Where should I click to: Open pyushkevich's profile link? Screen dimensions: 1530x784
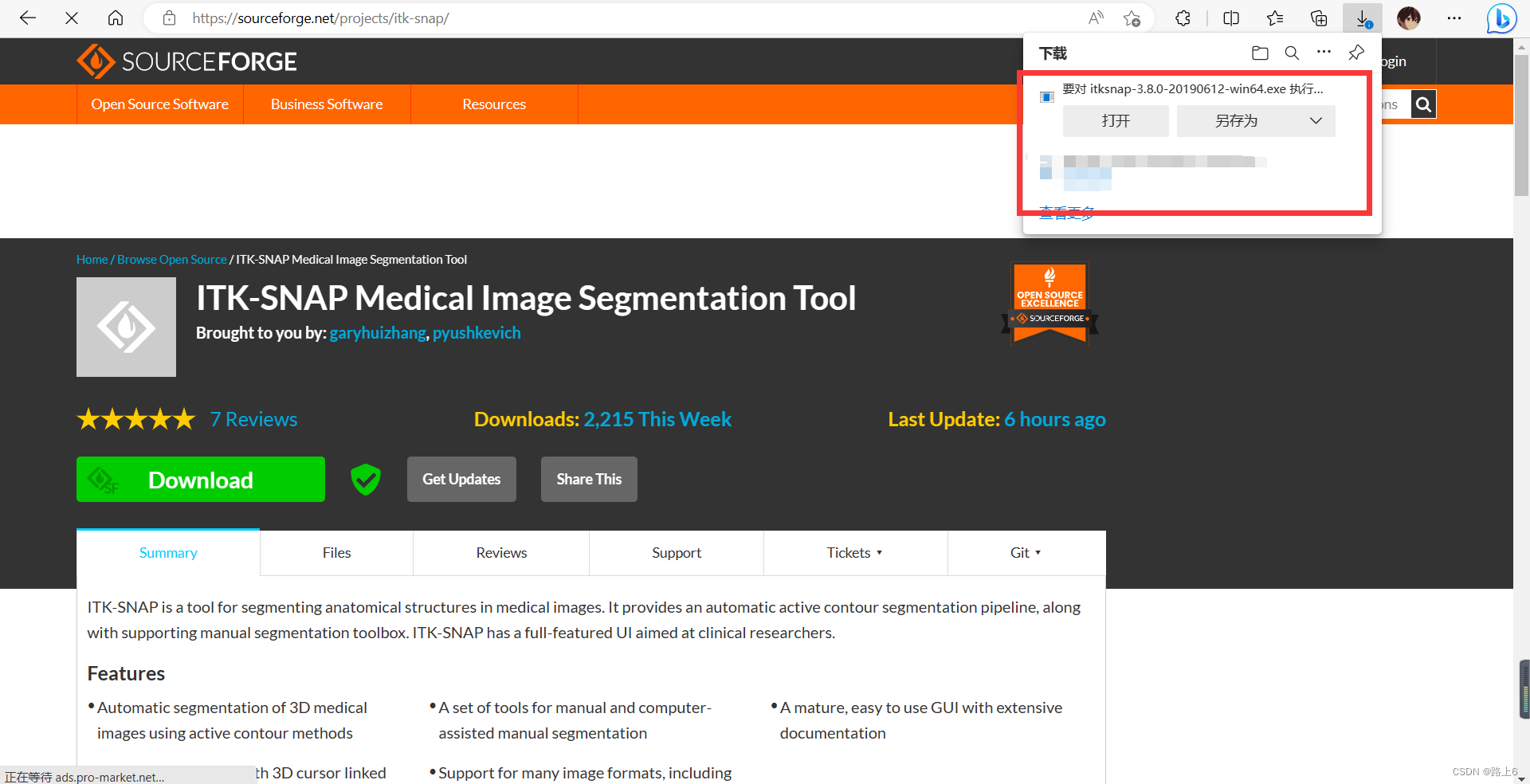click(477, 333)
